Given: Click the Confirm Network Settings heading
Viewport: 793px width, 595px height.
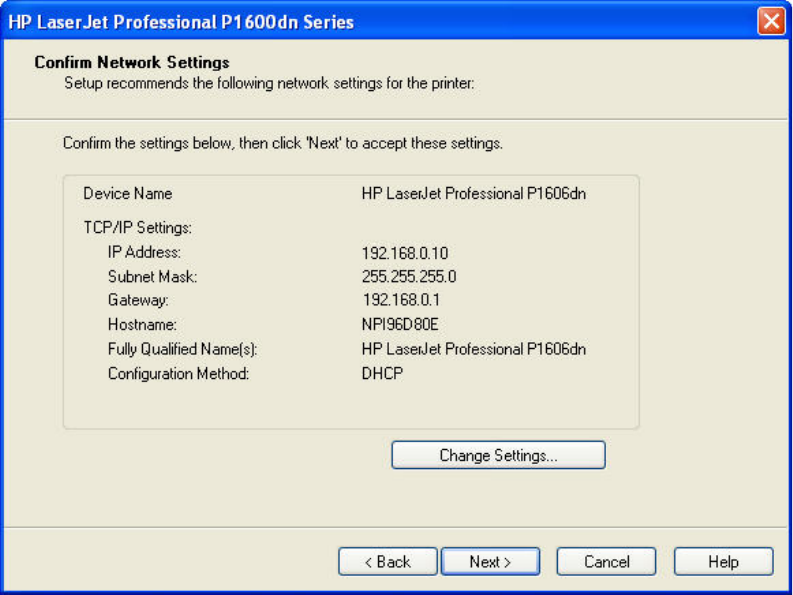Looking at the screenshot, I should click(132, 63).
